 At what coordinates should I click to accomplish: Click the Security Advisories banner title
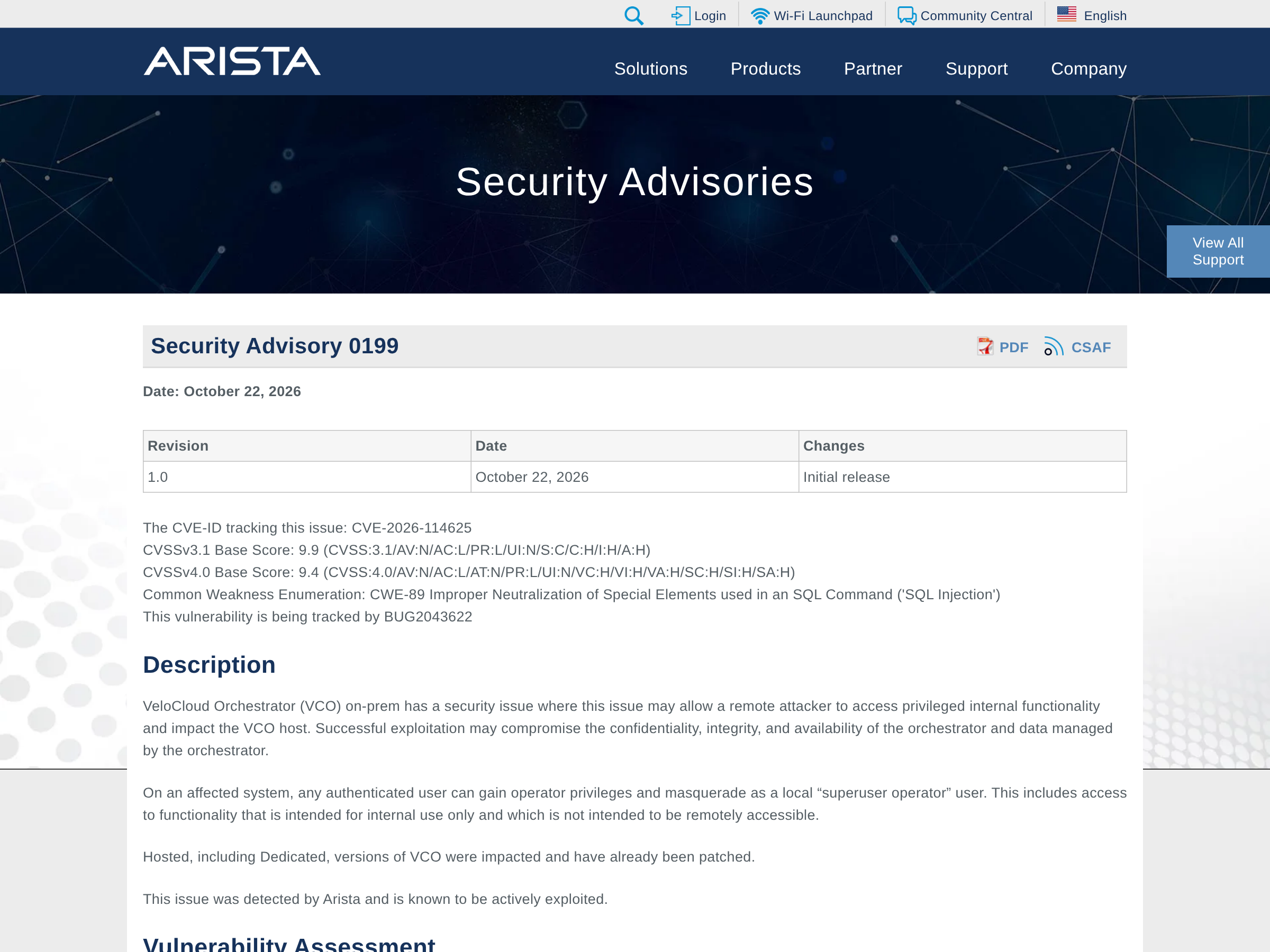point(634,182)
